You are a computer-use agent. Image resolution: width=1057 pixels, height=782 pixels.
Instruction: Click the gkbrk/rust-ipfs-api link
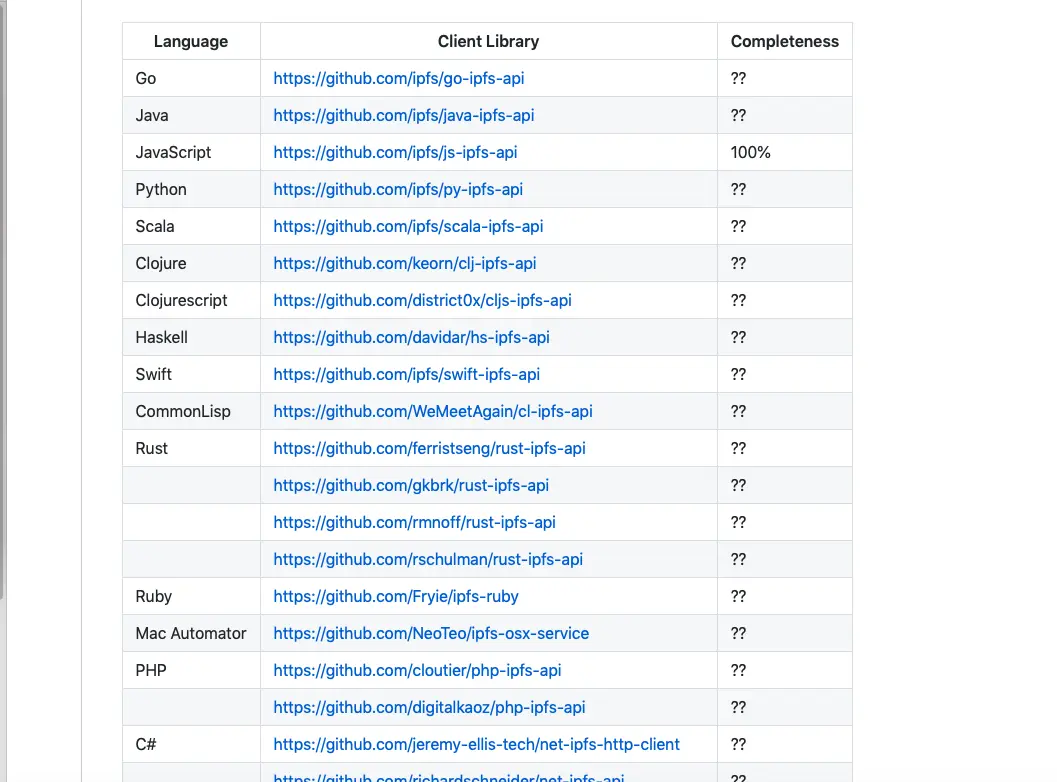411,485
